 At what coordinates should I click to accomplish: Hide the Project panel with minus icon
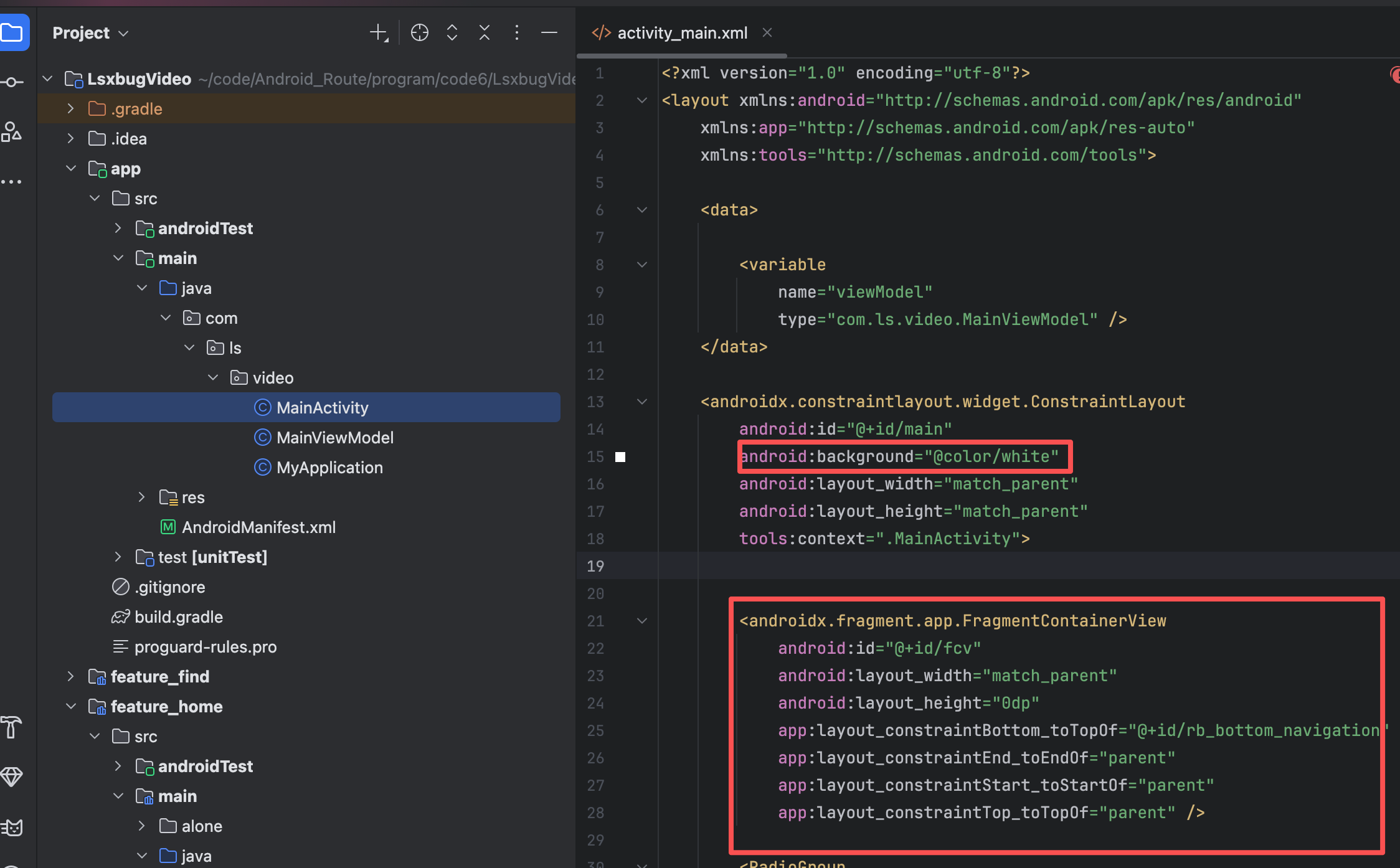549,32
